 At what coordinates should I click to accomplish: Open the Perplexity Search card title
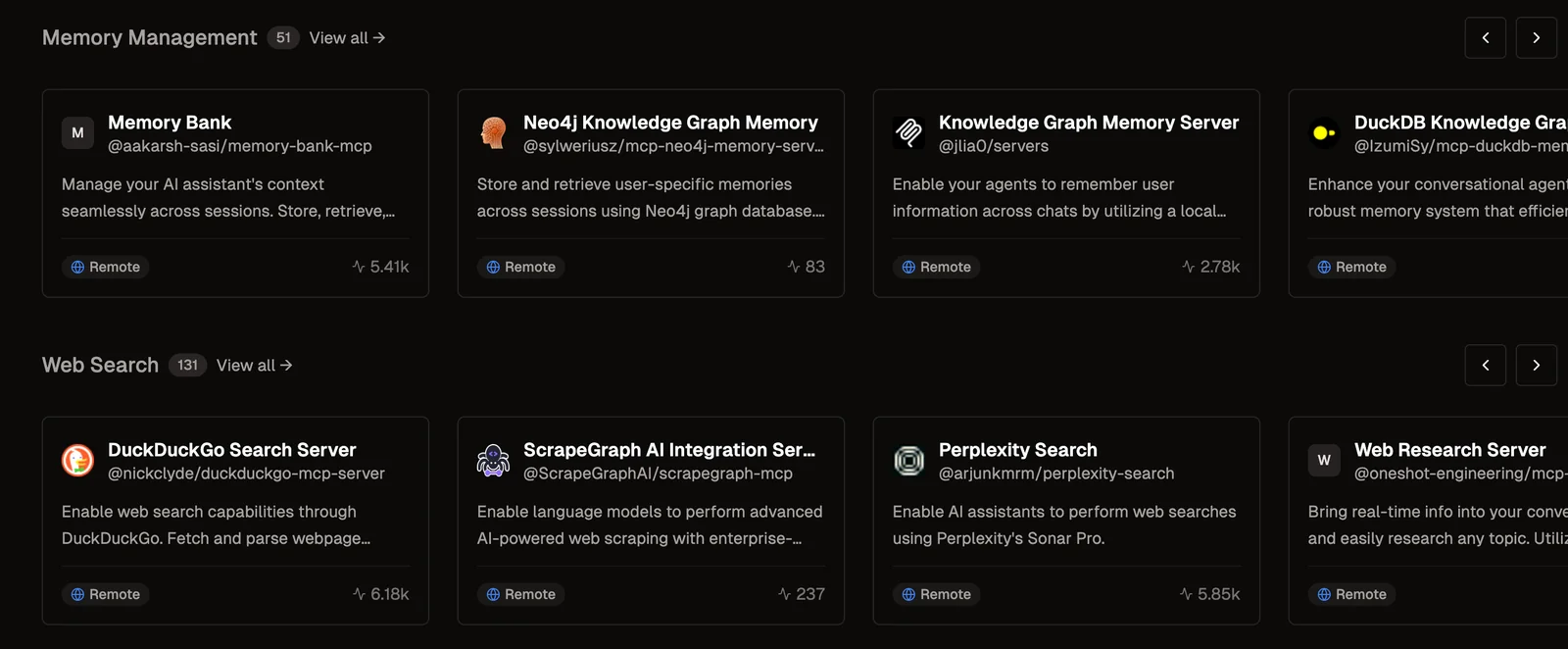(1017, 450)
